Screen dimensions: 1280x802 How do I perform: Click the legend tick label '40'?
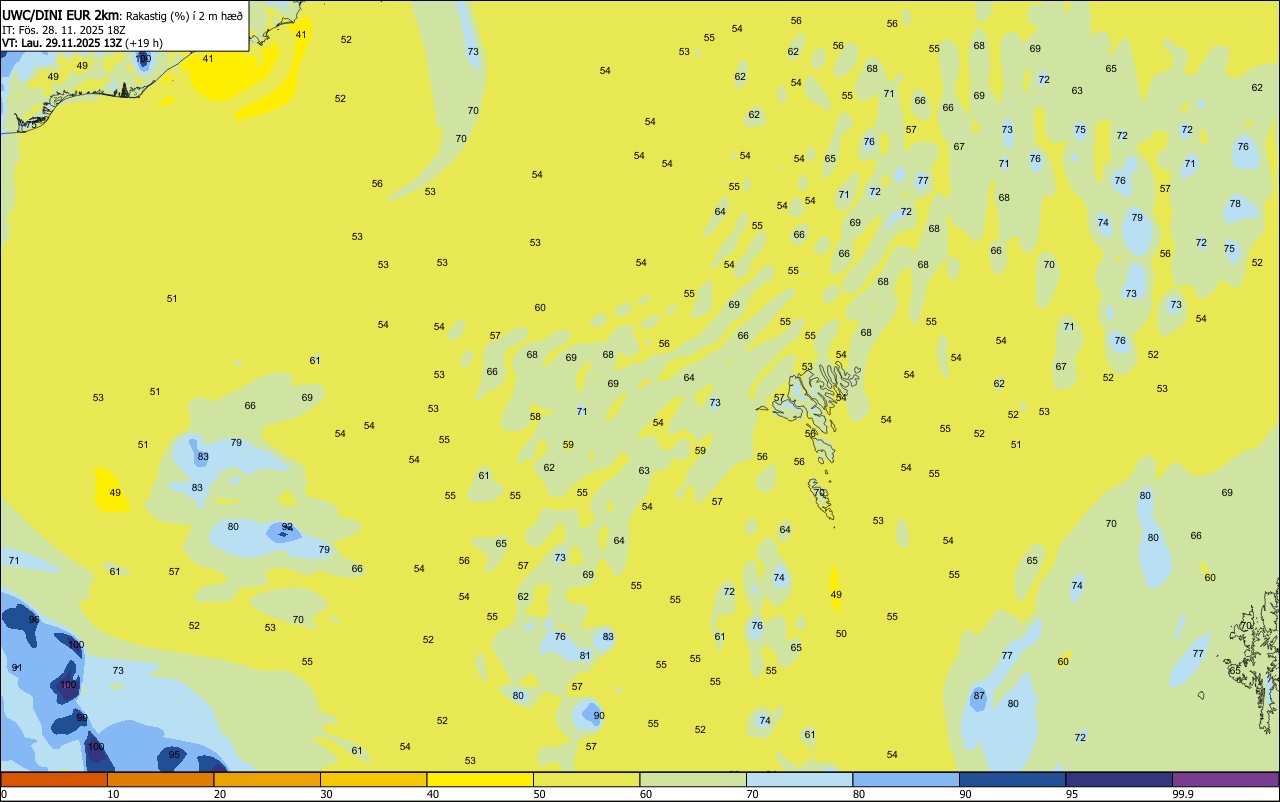pos(433,794)
